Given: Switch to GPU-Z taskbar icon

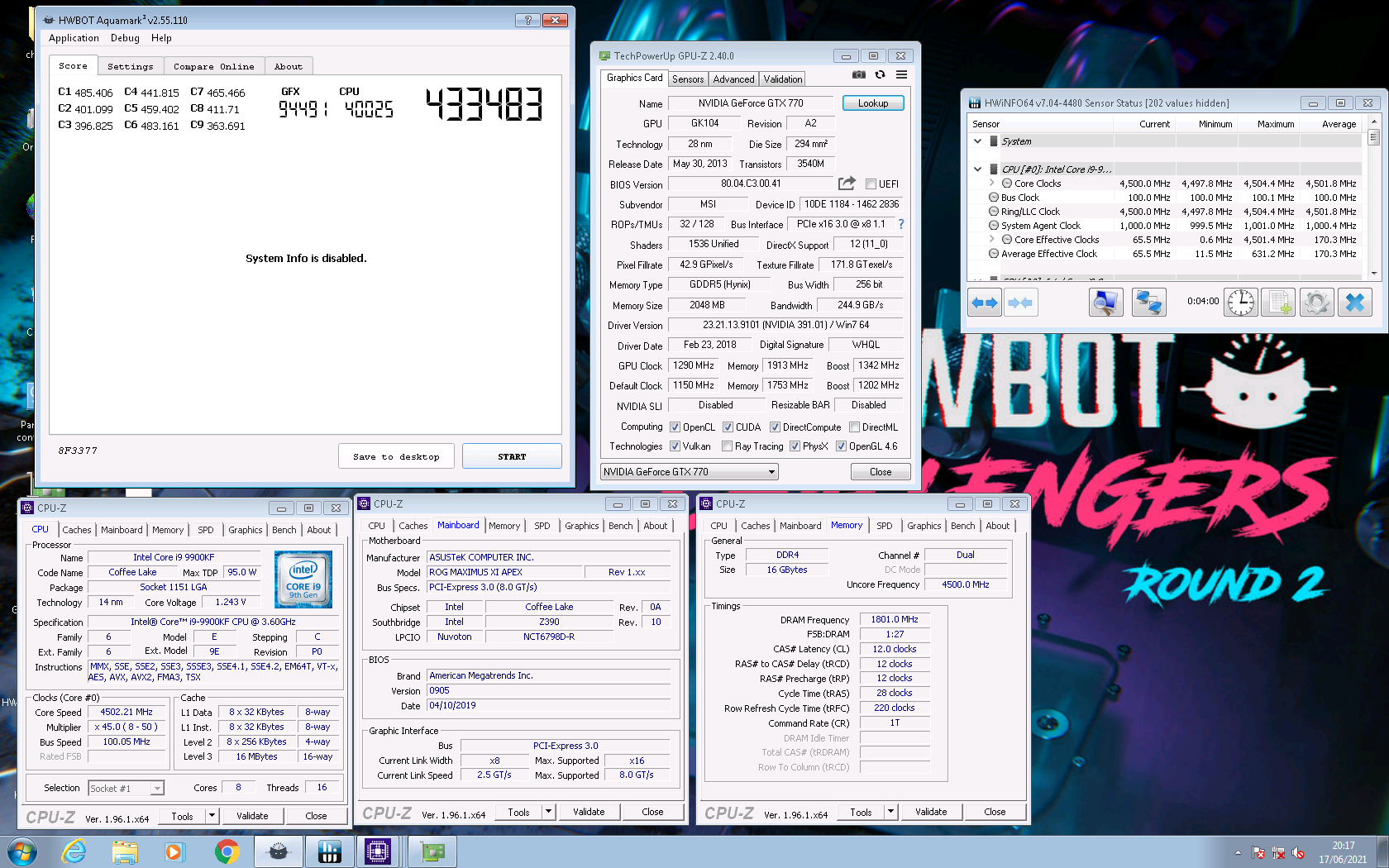Looking at the screenshot, I should (432, 851).
